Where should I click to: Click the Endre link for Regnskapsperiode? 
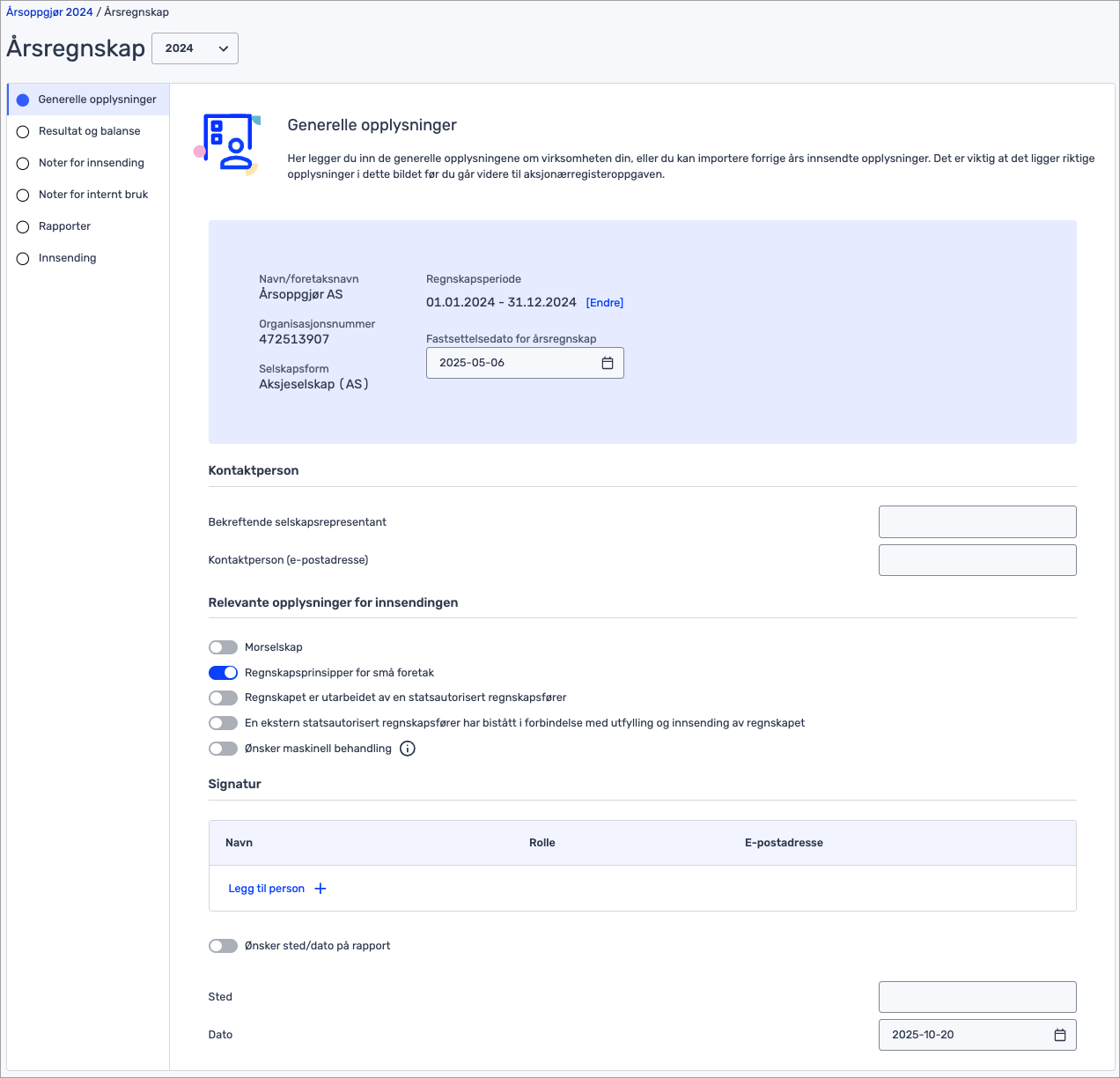tap(605, 303)
